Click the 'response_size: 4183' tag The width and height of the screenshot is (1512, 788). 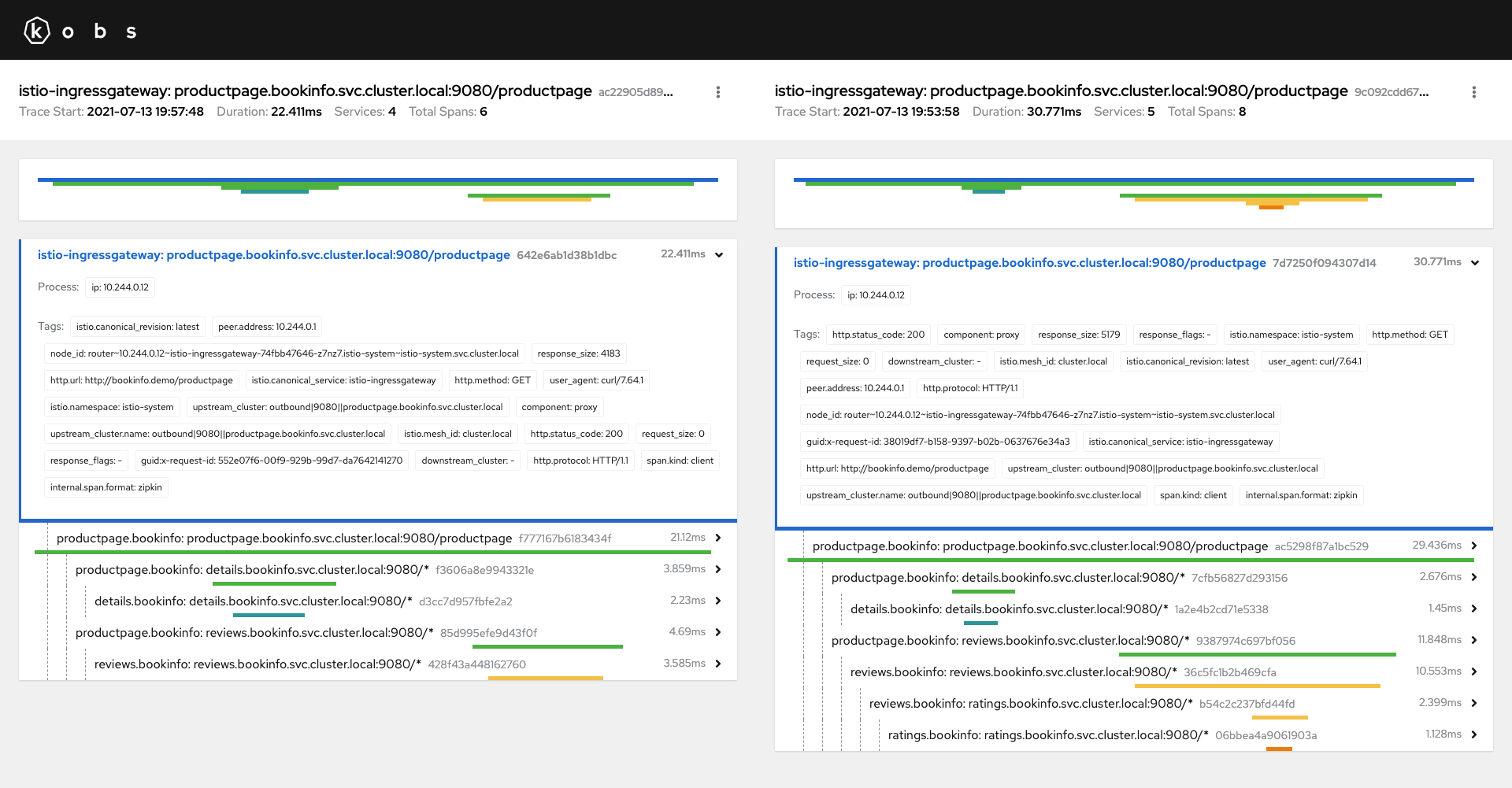point(579,353)
